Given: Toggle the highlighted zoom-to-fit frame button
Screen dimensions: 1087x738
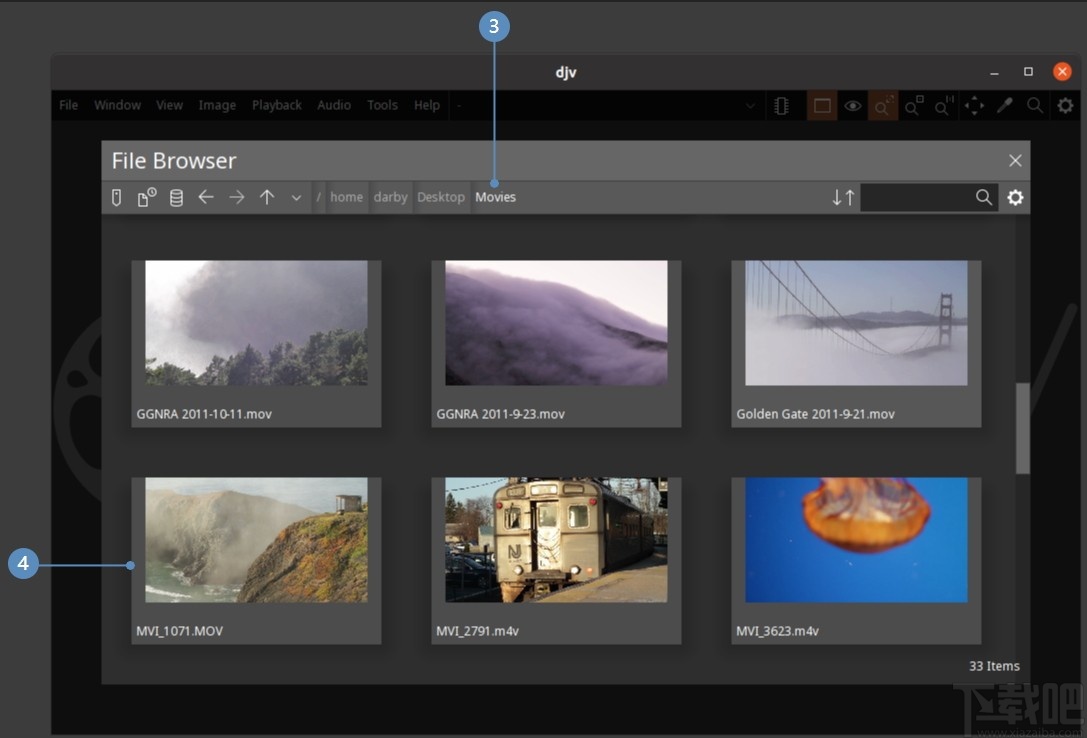Looking at the screenshot, I should (x=882, y=105).
